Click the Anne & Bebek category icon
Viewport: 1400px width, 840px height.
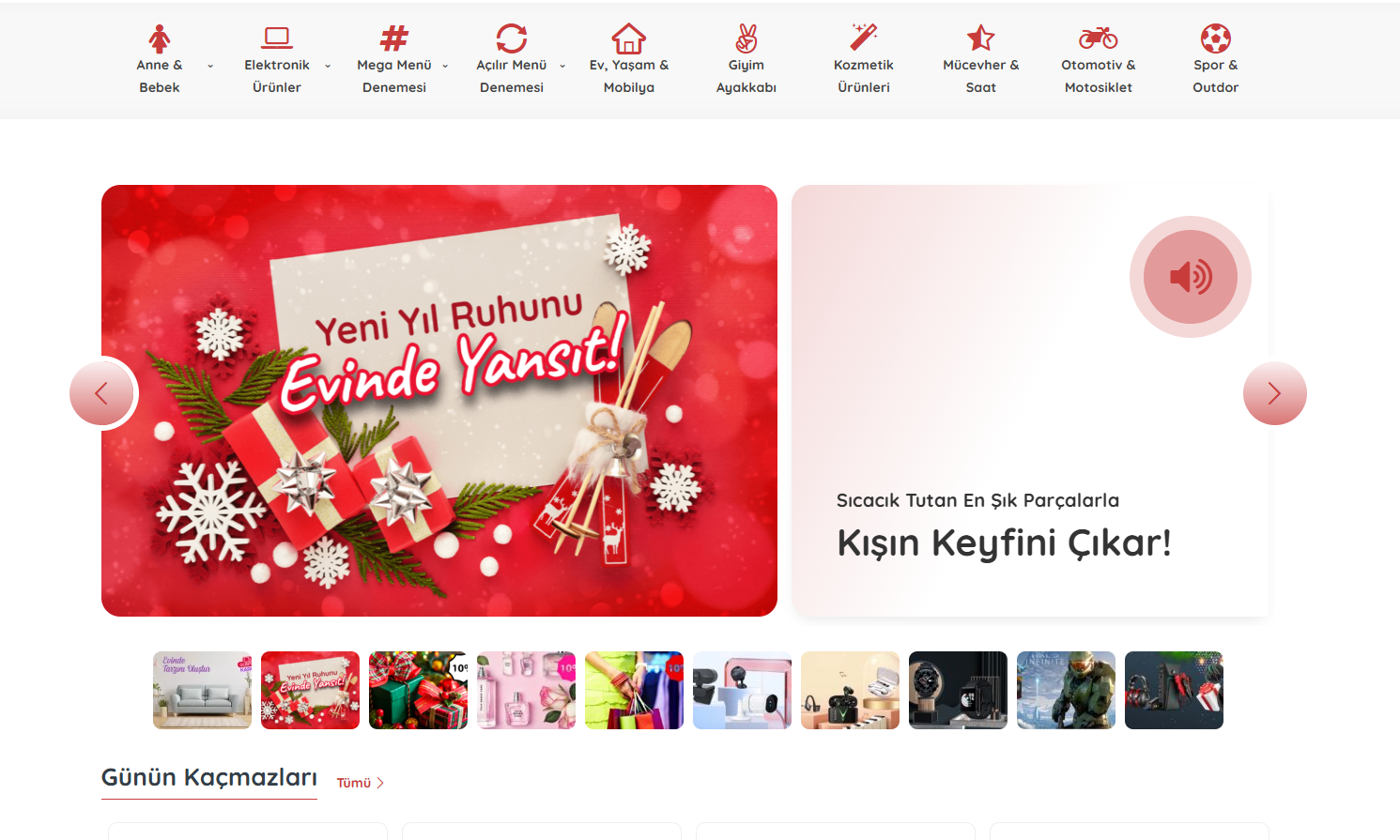click(160, 38)
